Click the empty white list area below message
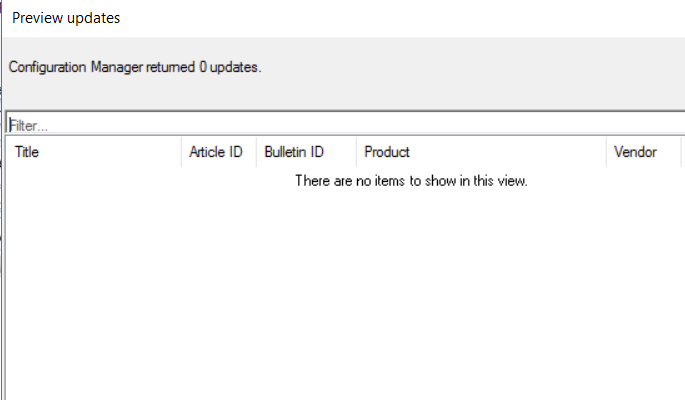 [345, 293]
